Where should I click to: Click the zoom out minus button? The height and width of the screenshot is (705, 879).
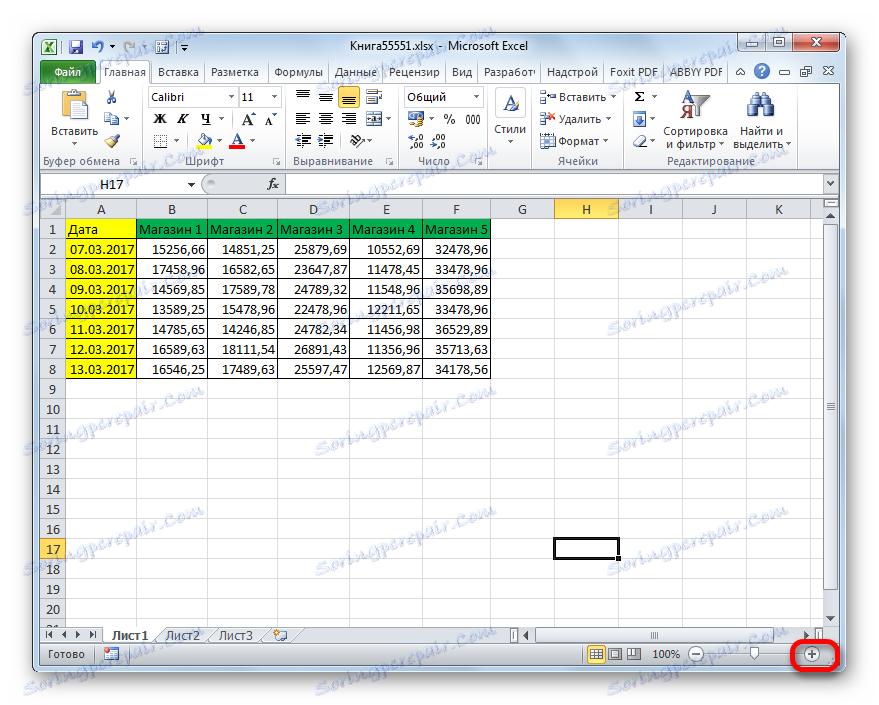(x=696, y=654)
